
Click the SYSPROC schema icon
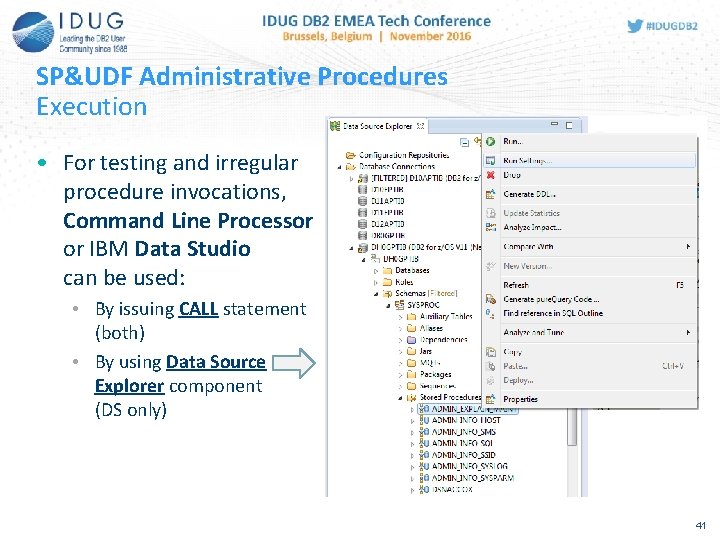tap(399, 304)
